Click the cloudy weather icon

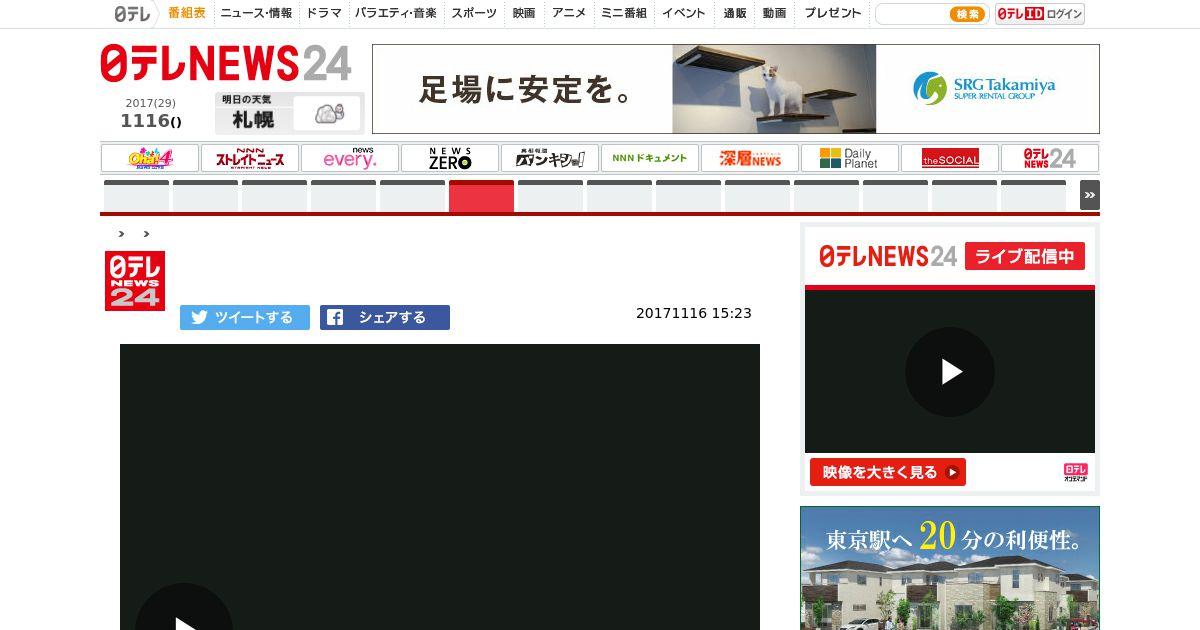[329, 113]
